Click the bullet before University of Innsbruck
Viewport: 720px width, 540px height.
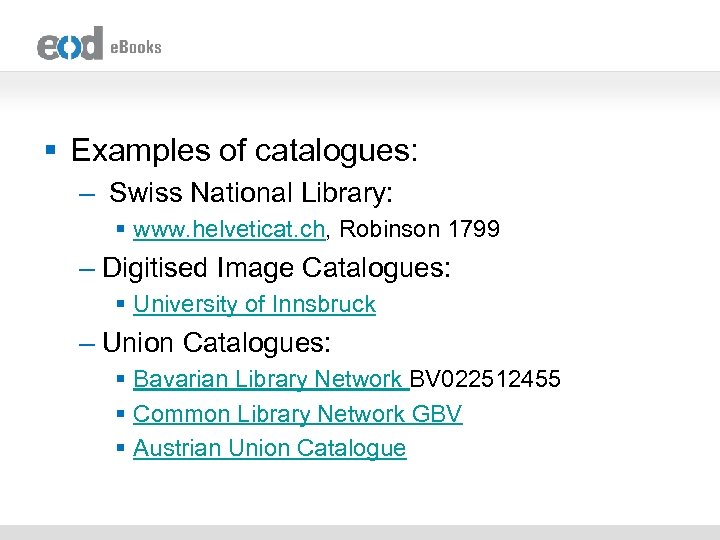pyautogui.click(x=122, y=306)
